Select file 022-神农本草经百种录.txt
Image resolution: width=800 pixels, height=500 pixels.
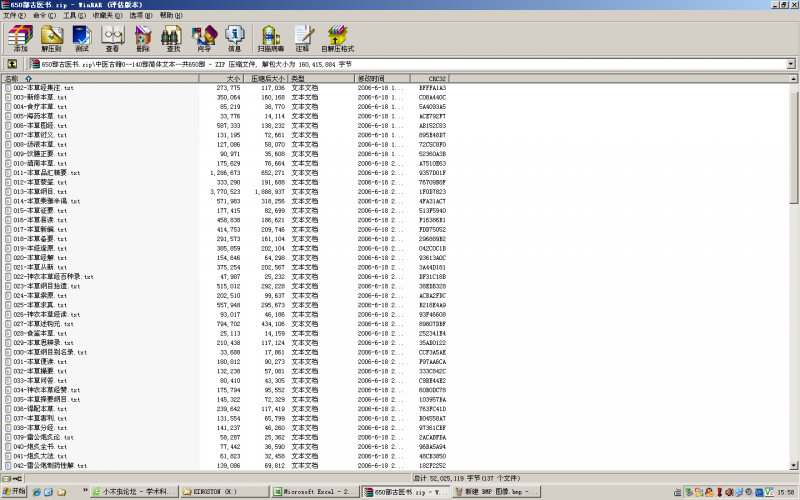(x=54, y=277)
